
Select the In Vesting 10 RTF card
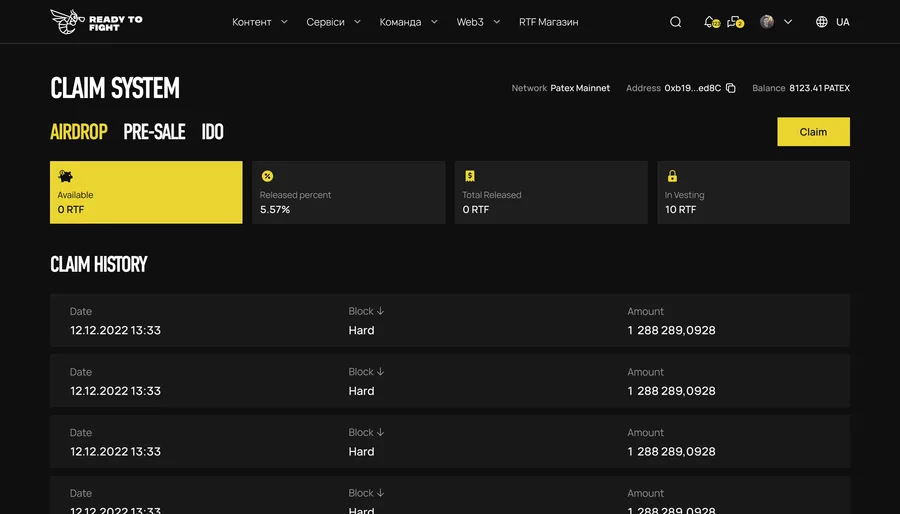pyautogui.click(x=754, y=192)
